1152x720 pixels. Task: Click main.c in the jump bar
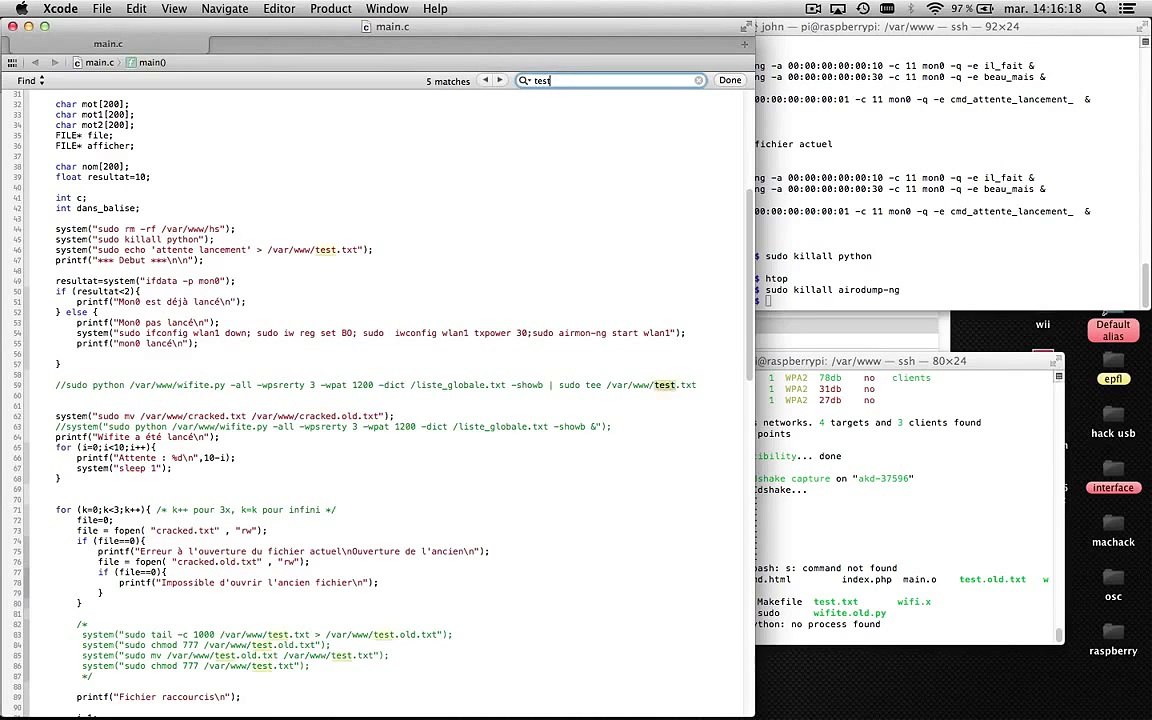click(93, 62)
